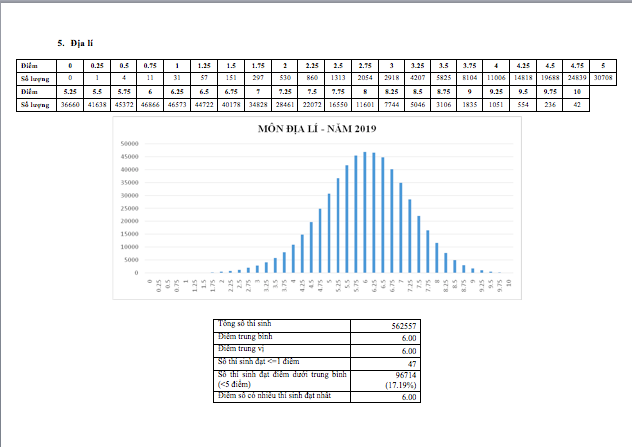This screenshot has height=447, width=632.
Task: Click the cell showing 36660
Action: (x=70, y=105)
